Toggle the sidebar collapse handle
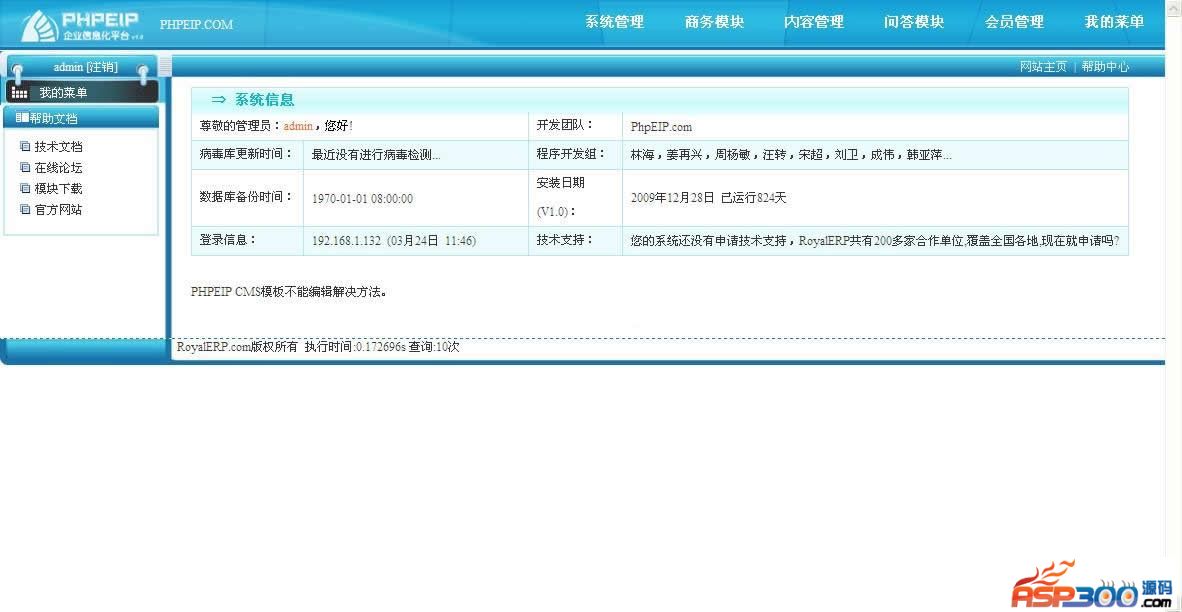Viewport: 1182px width, 612px height. tap(165, 66)
